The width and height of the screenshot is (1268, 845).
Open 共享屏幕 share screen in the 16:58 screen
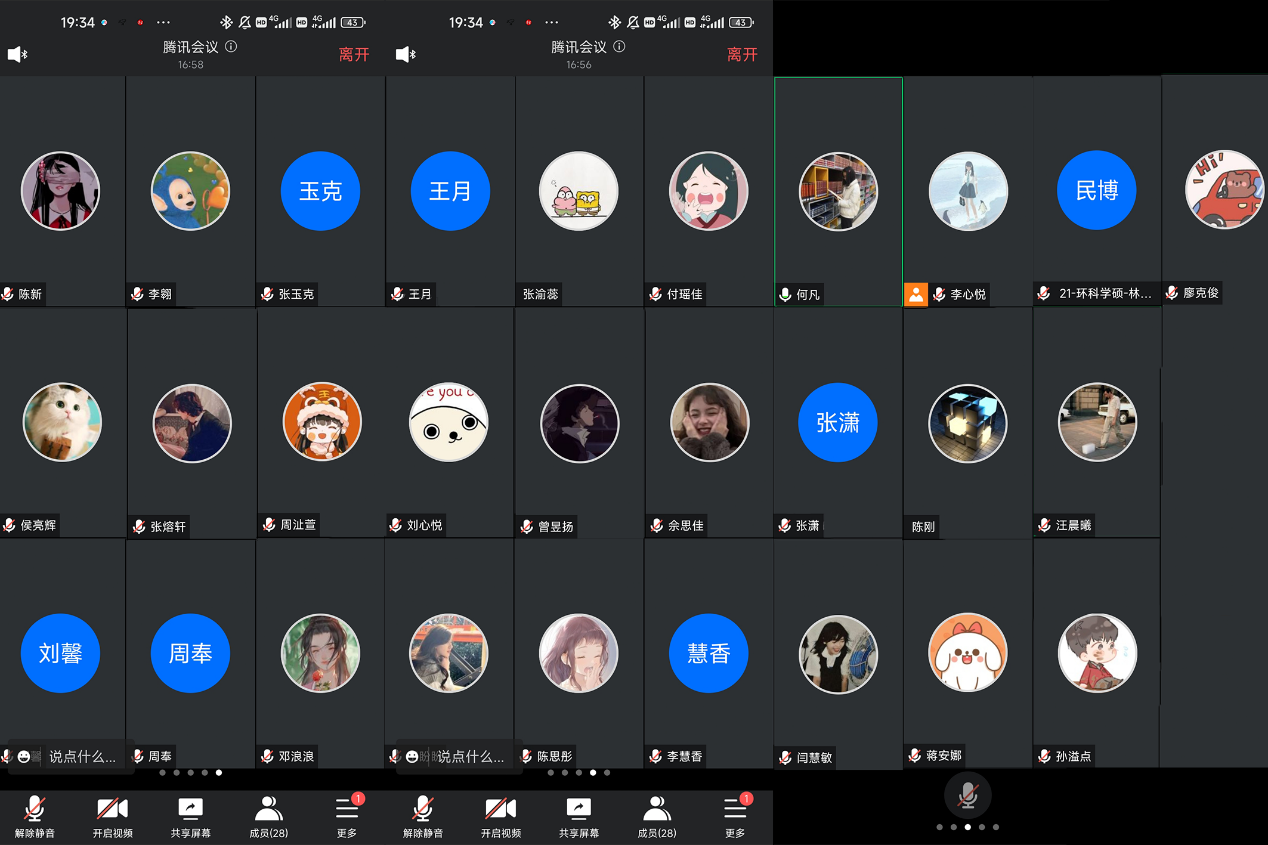click(190, 816)
